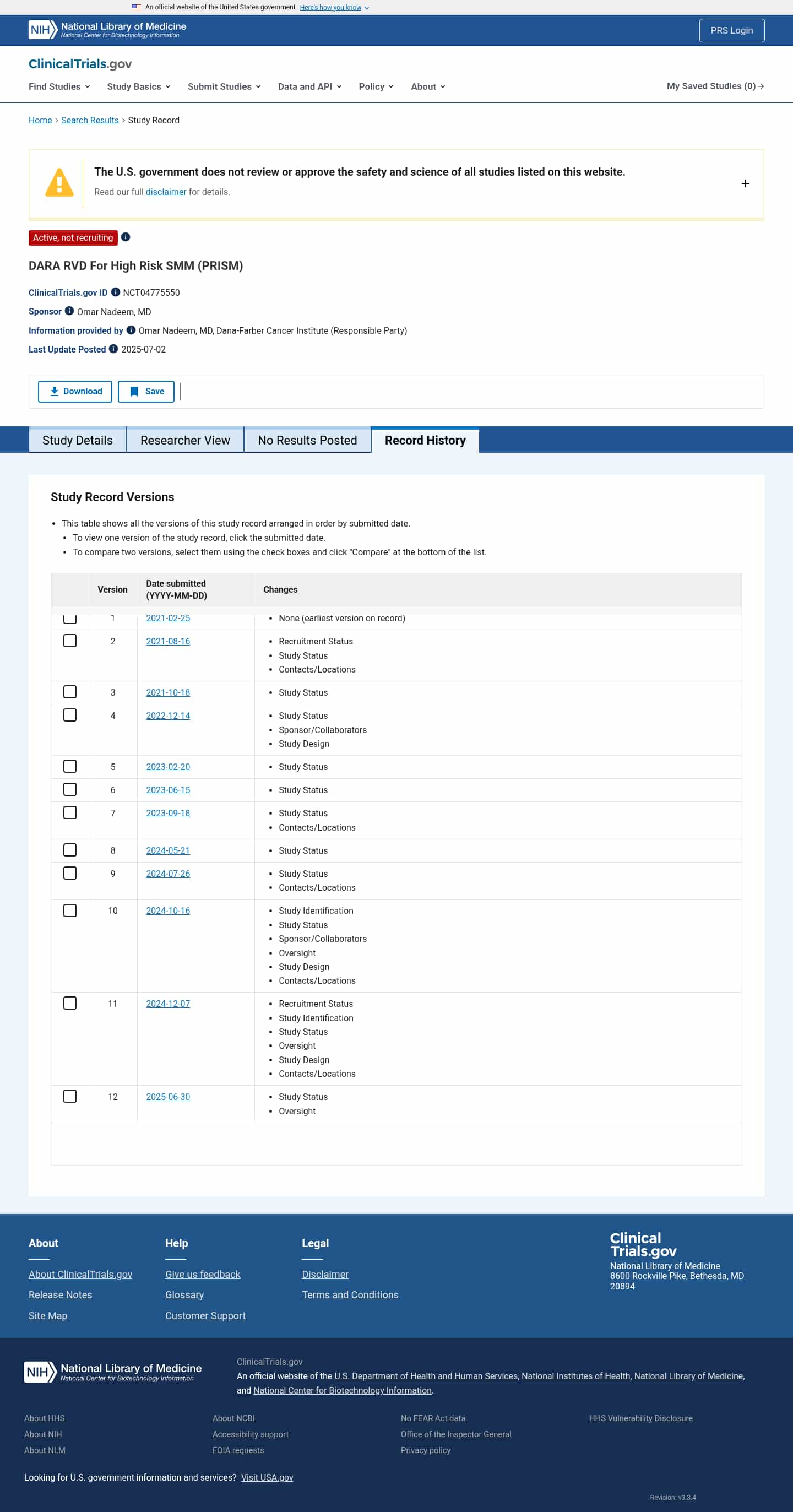Click info icon next to ClinicalTrials.gov ID

[116, 292]
